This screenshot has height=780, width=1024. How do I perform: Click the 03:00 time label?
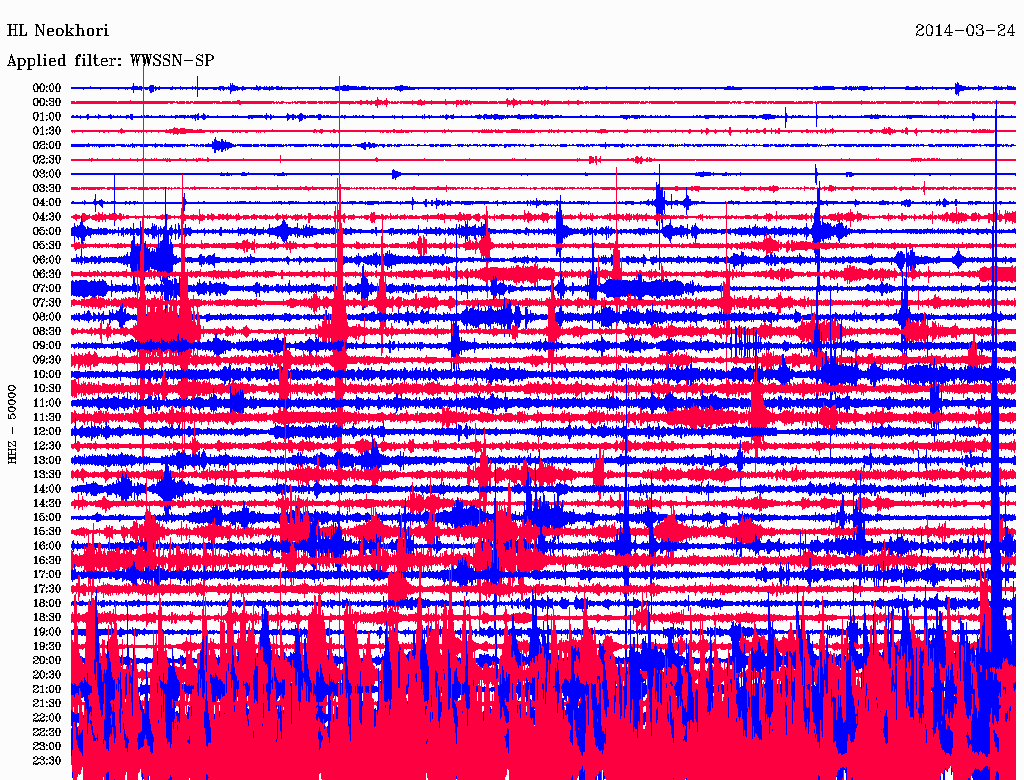(47, 174)
